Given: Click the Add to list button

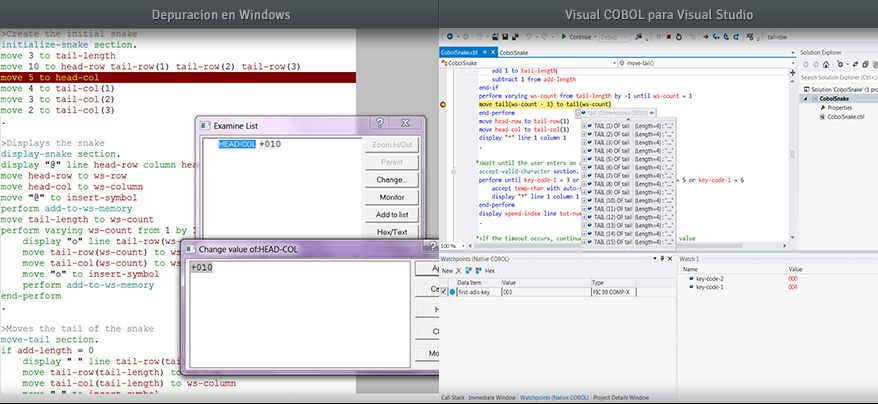Looking at the screenshot, I should tap(390, 215).
